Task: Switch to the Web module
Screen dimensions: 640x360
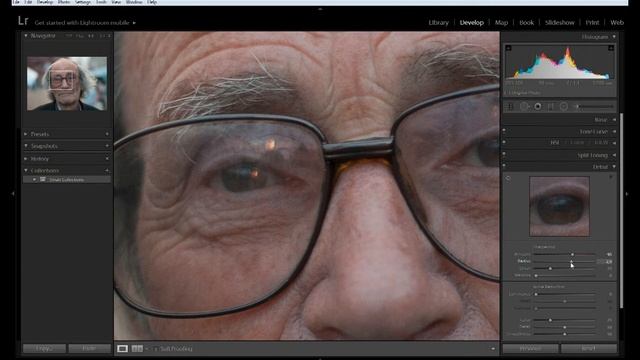Action: [x=617, y=22]
